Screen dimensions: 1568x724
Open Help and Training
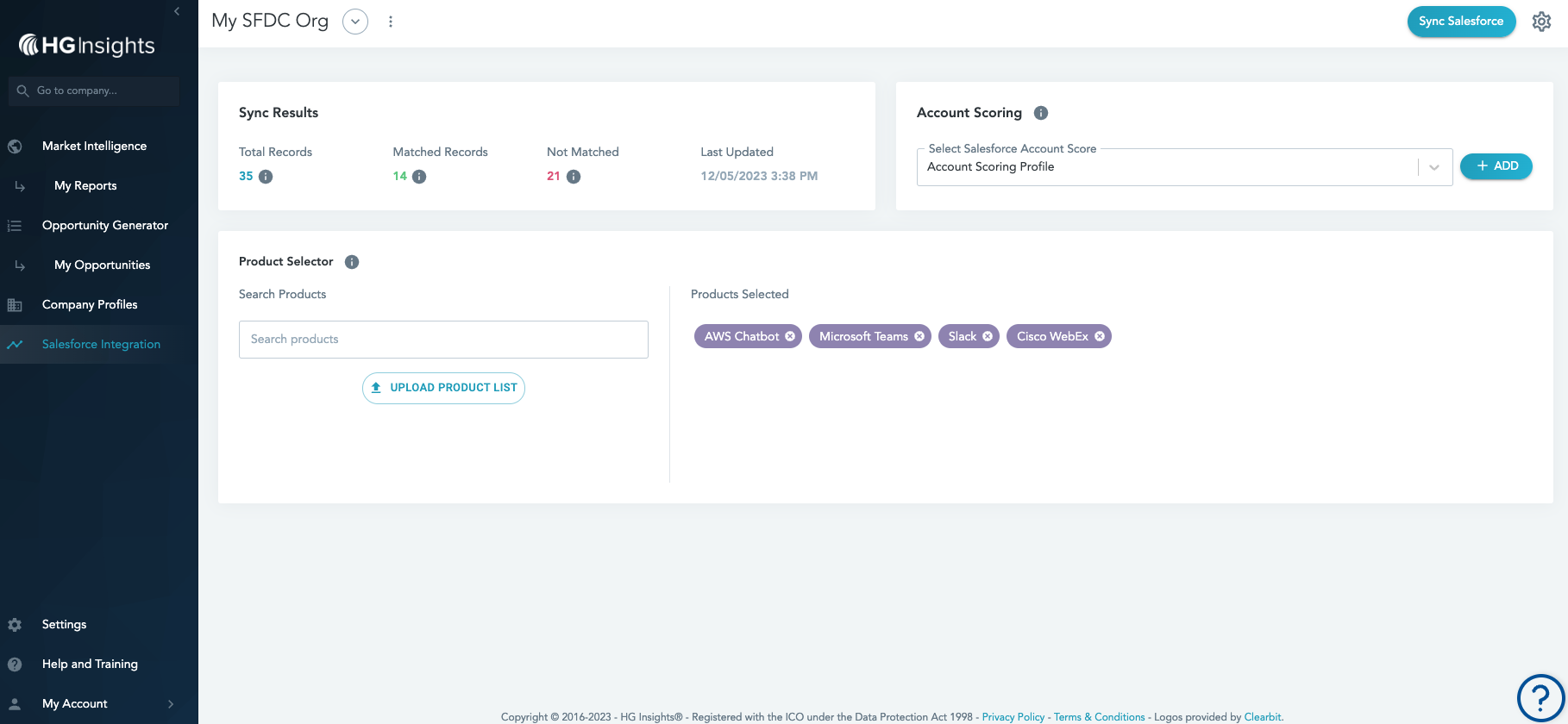point(90,665)
